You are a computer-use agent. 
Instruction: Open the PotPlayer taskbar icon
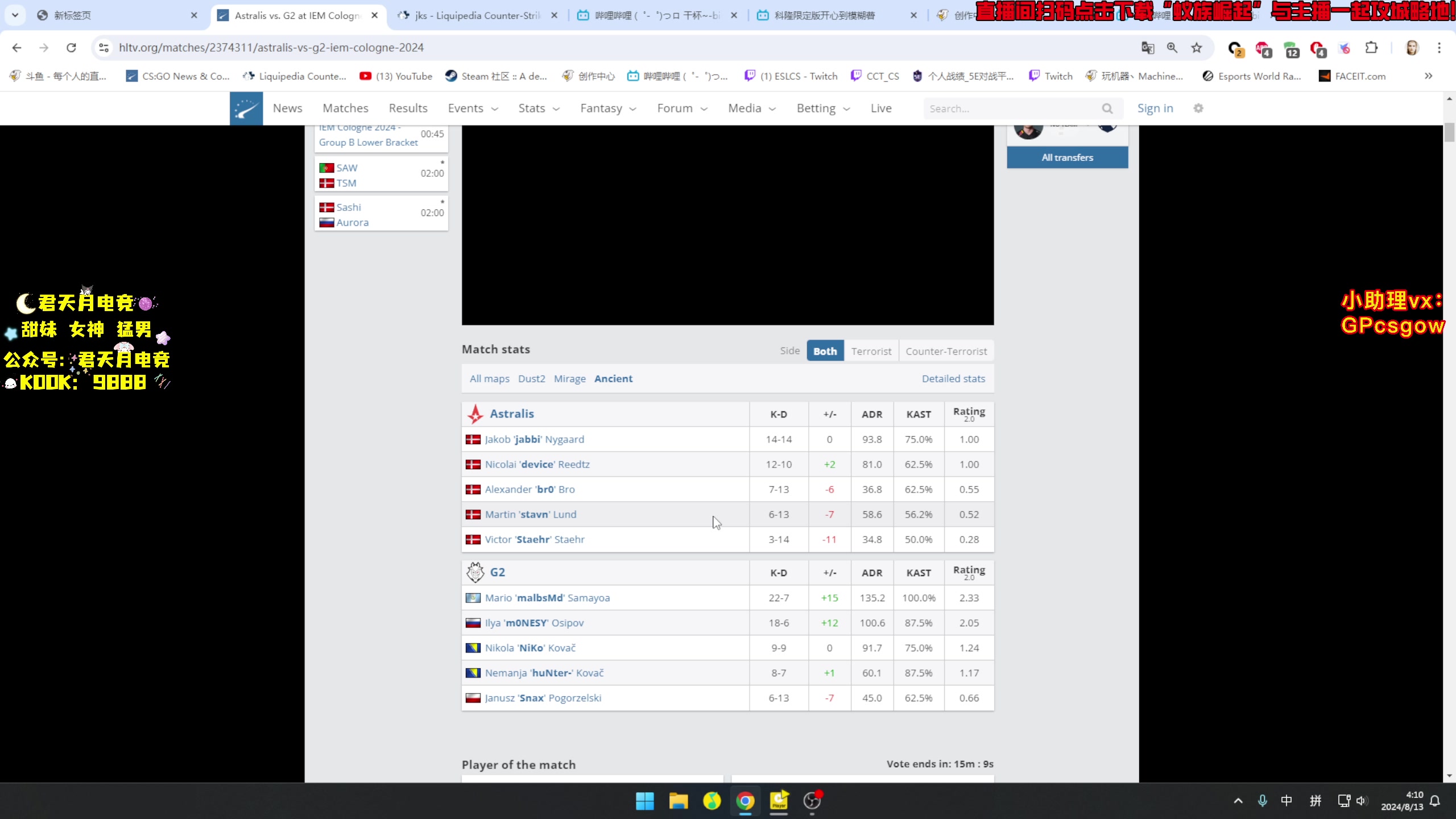779,801
